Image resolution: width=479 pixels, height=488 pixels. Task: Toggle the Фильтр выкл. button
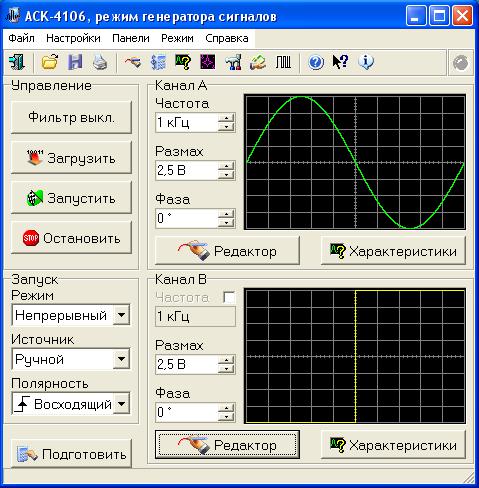coord(71,117)
